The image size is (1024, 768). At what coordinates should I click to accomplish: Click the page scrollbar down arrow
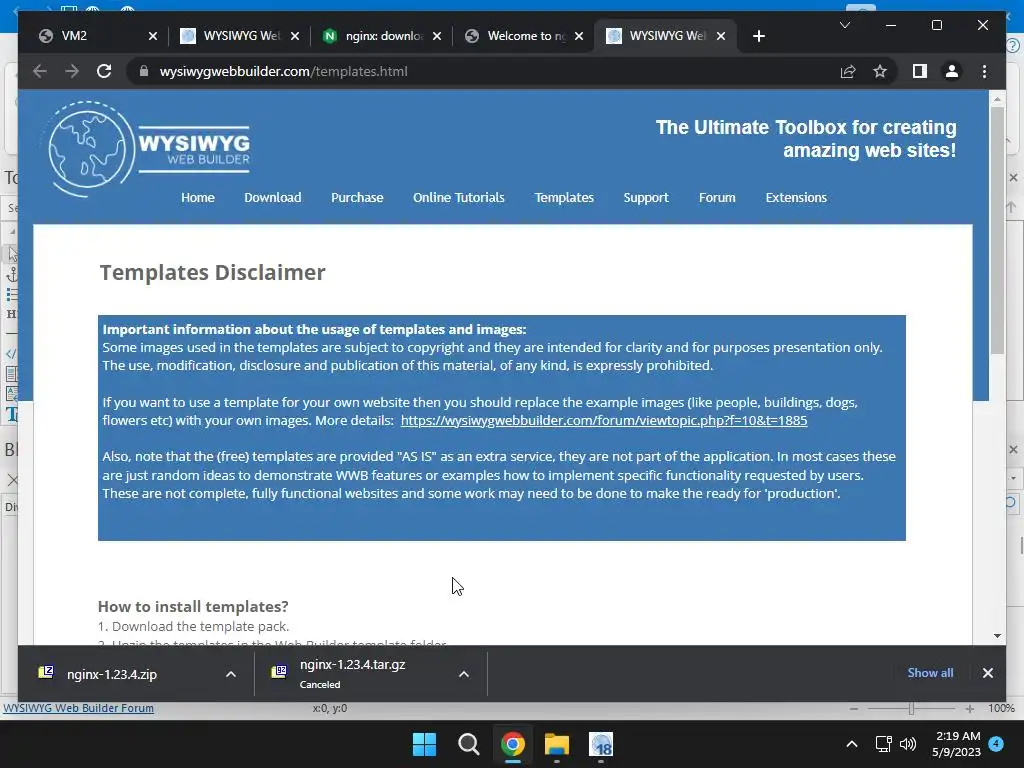[997, 635]
